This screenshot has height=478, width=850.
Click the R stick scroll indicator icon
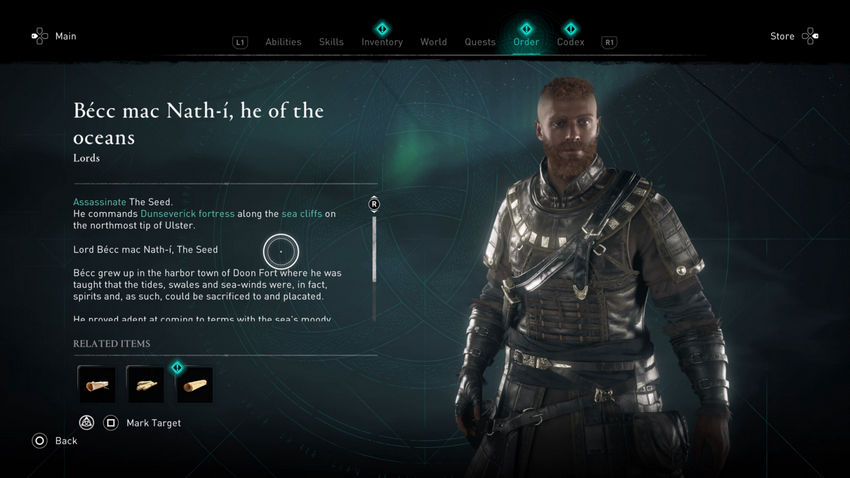click(374, 204)
